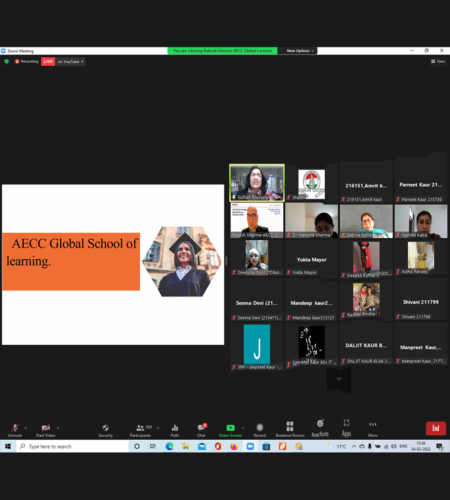Screen dimensions: 450x500
Task: Open Breakout Rooms
Action: [x=290, y=429]
